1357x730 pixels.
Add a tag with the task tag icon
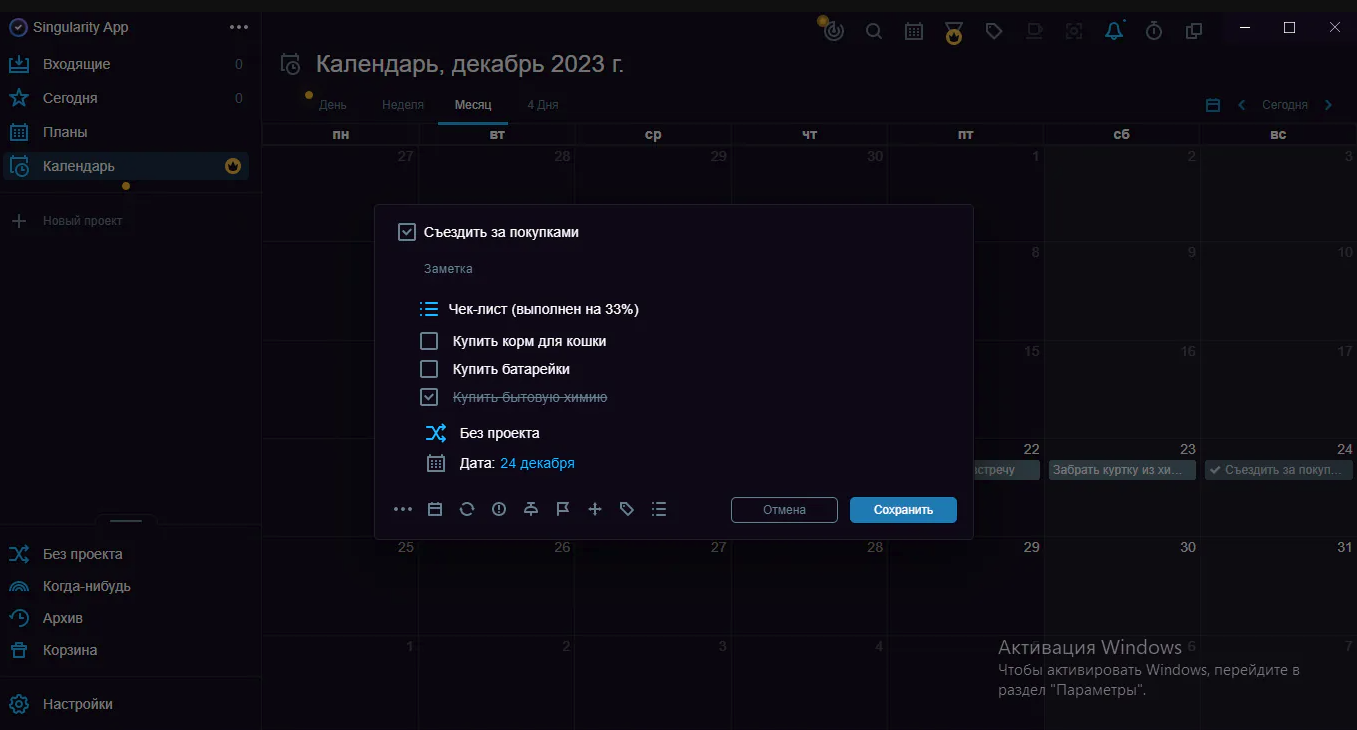tap(627, 509)
